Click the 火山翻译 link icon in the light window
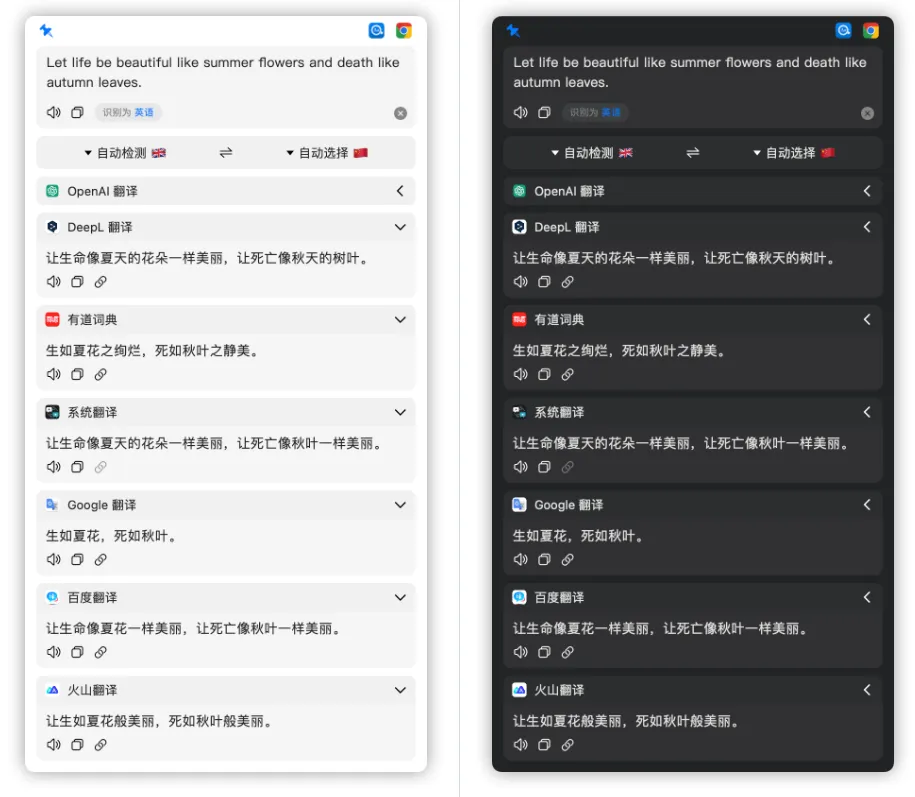Viewport: 915px width, 797px height. click(100, 745)
